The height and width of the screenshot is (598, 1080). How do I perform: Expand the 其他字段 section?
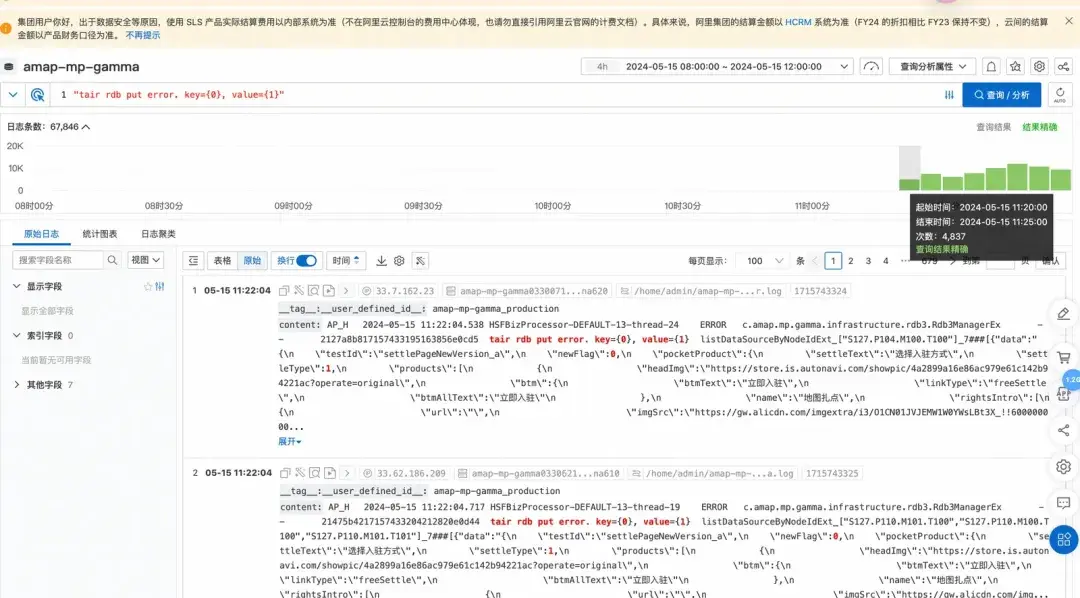pyautogui.click(x=17, y=385)
